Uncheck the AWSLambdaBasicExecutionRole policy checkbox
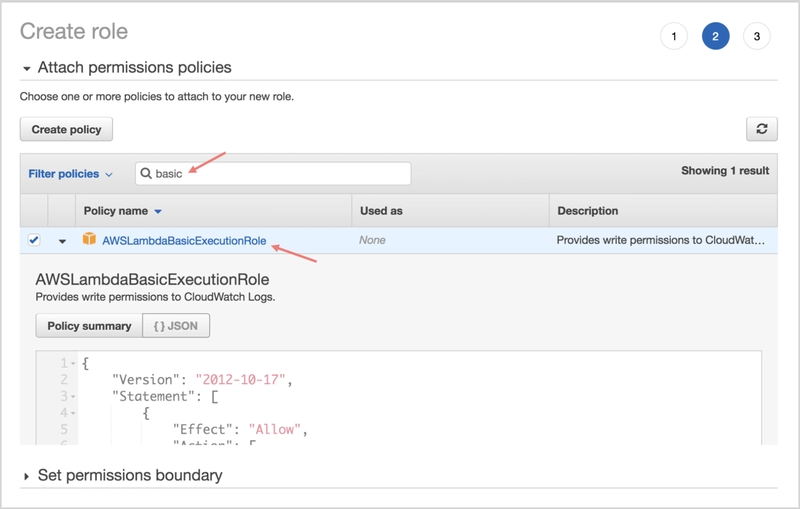This screenshot has height=509, width=800. click(34, 240)
